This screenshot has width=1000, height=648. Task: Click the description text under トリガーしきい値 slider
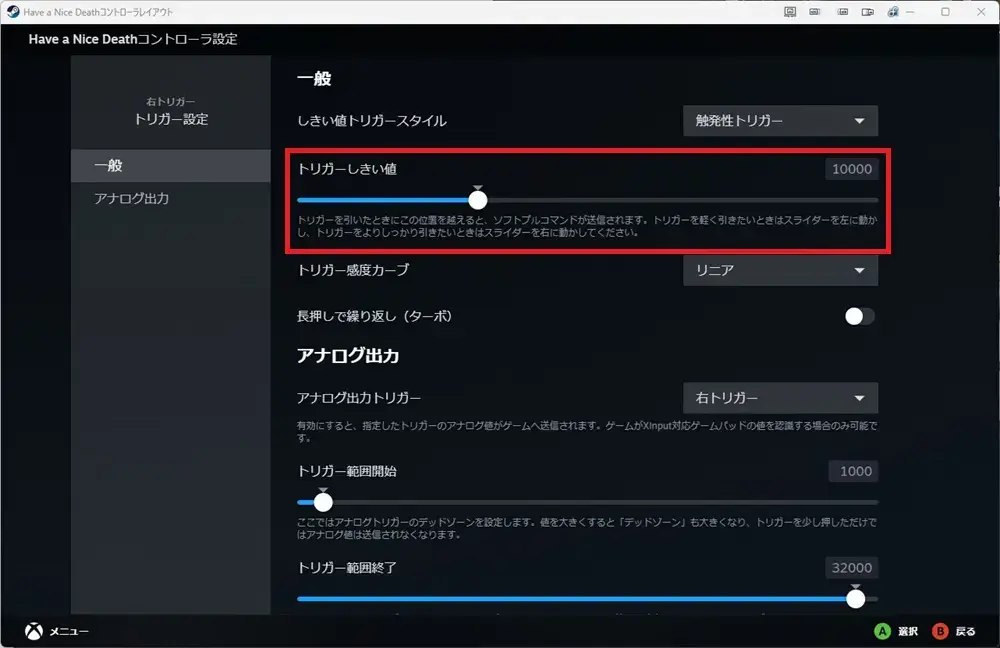point(587,226)
